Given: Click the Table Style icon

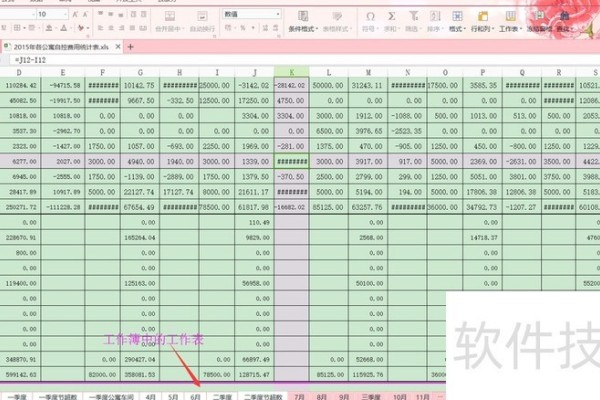Looking at the screenshot, I should pos(337,16).
